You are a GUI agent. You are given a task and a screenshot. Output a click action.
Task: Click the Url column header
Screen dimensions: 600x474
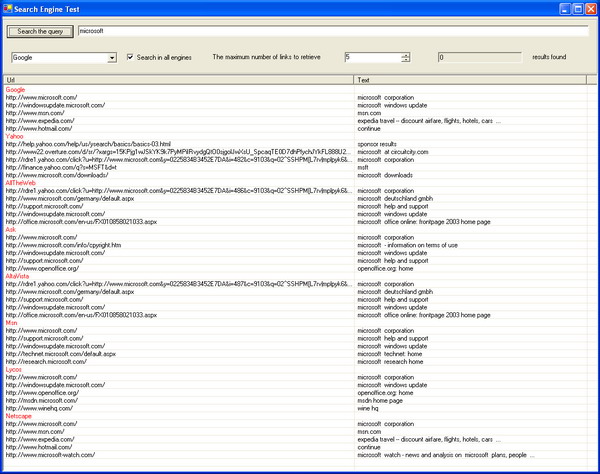[179, 80]
